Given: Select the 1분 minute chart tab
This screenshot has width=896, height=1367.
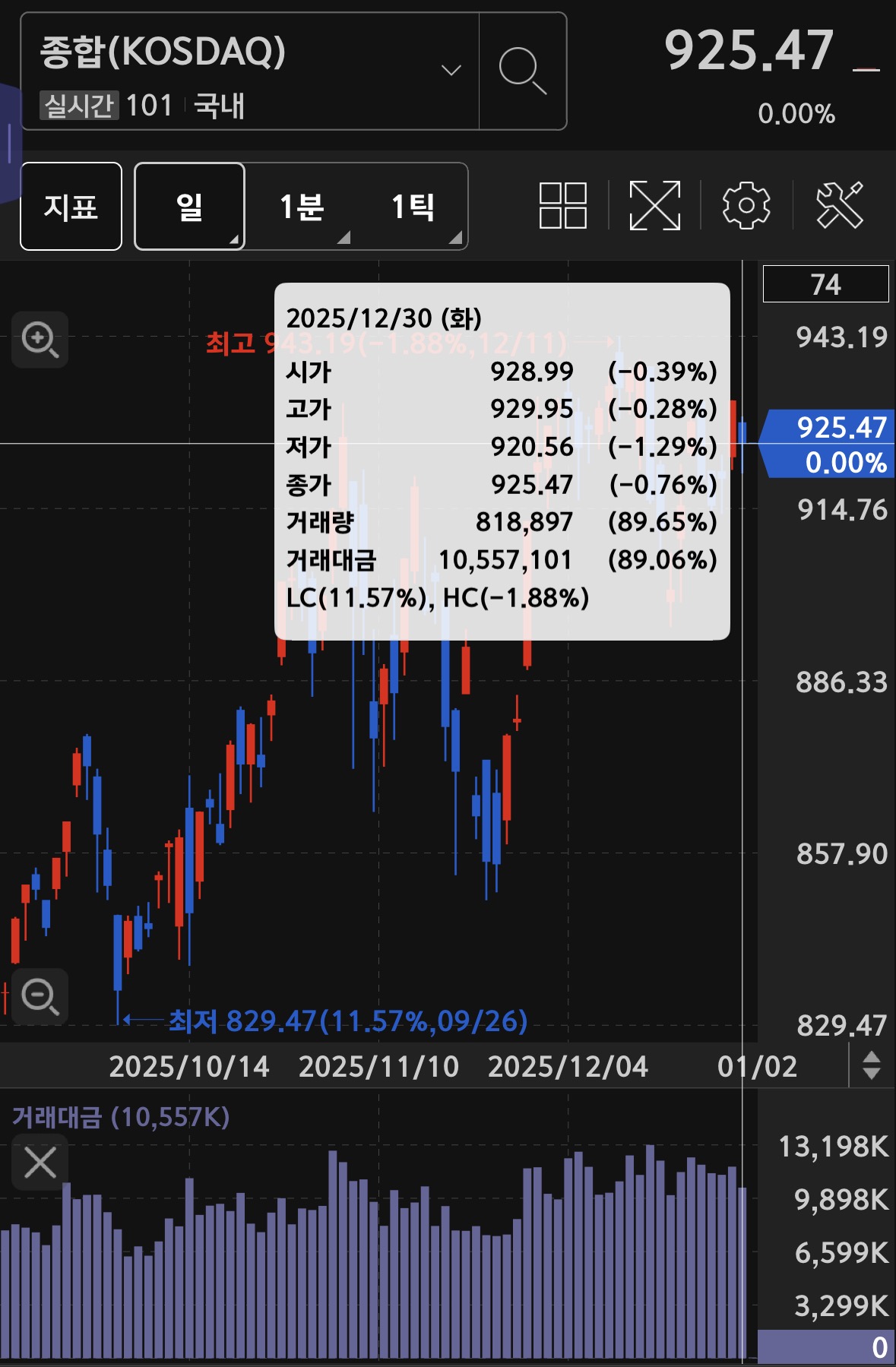Looking at the screenshot, I should 302,206.
